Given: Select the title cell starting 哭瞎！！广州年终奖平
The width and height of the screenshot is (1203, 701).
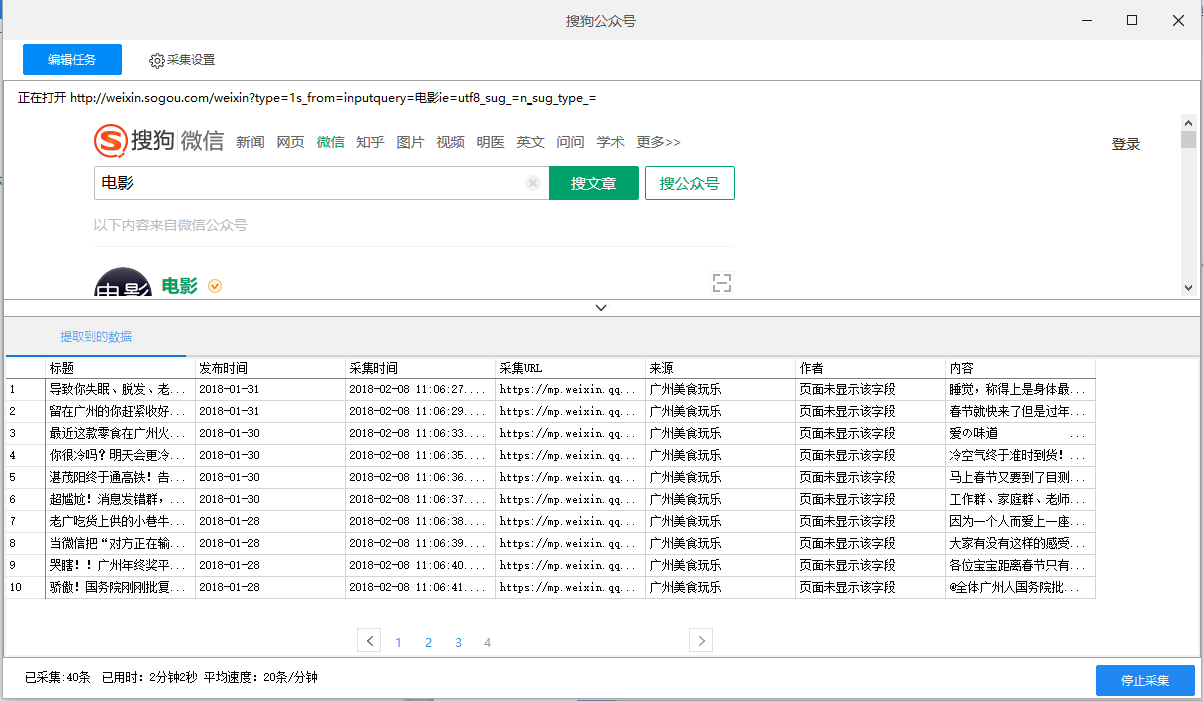Looking at the screenshot, I should click(x=120, y=565).
